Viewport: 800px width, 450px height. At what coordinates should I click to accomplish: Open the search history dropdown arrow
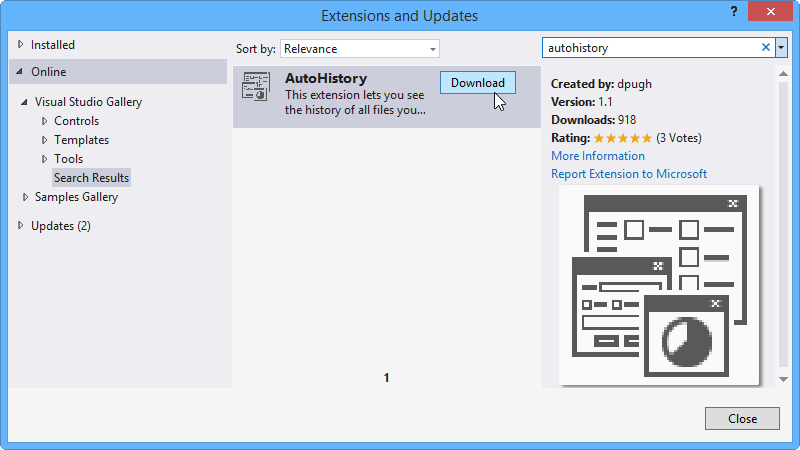781,47
